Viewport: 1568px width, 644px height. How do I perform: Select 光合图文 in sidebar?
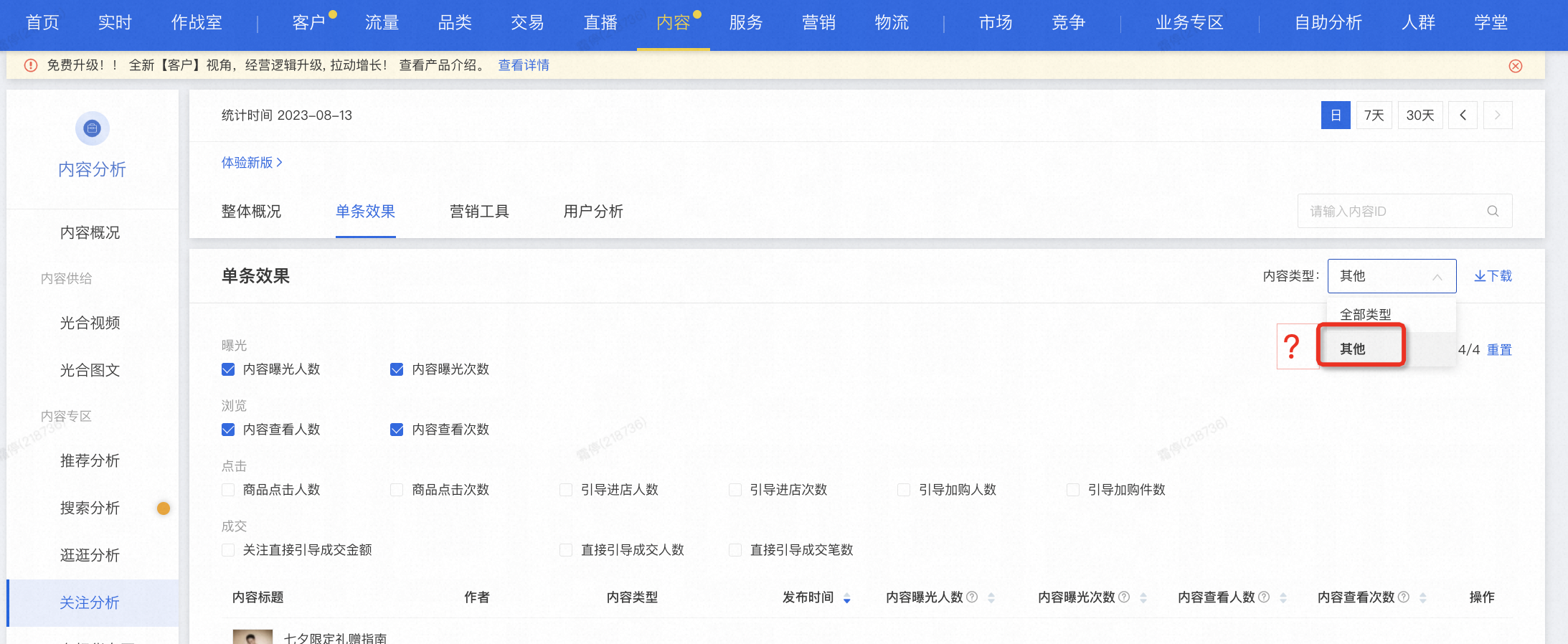point(90,370)
